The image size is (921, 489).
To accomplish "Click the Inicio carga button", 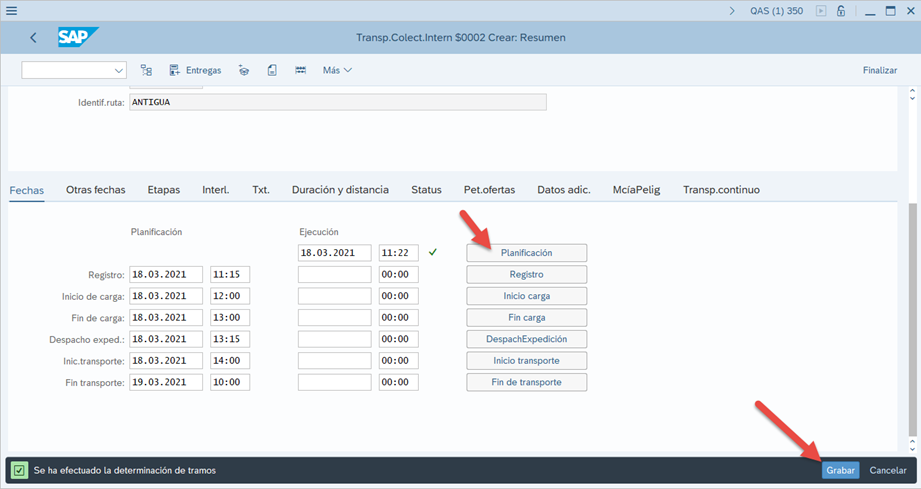I will click(x=526, y=296).
